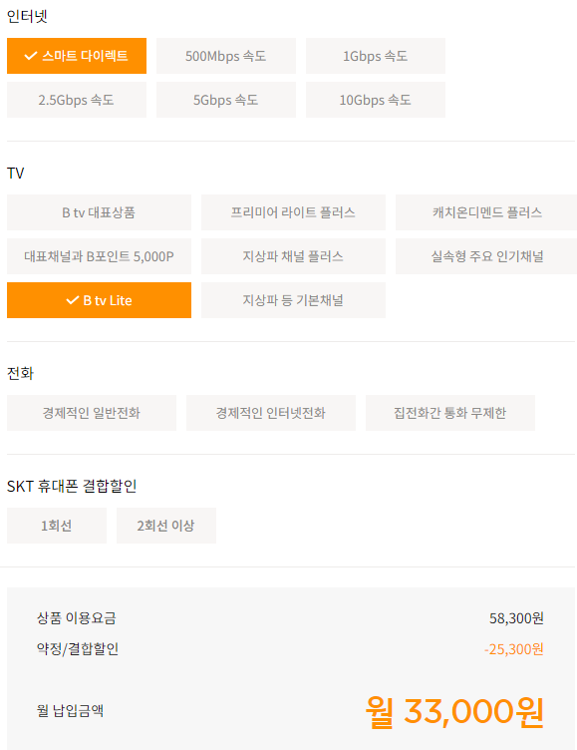The height and width of the screenshot is (750, 577).
Task: Choose 프리미어 라이트 플러스 TV option
Action: tap(293, 212)
